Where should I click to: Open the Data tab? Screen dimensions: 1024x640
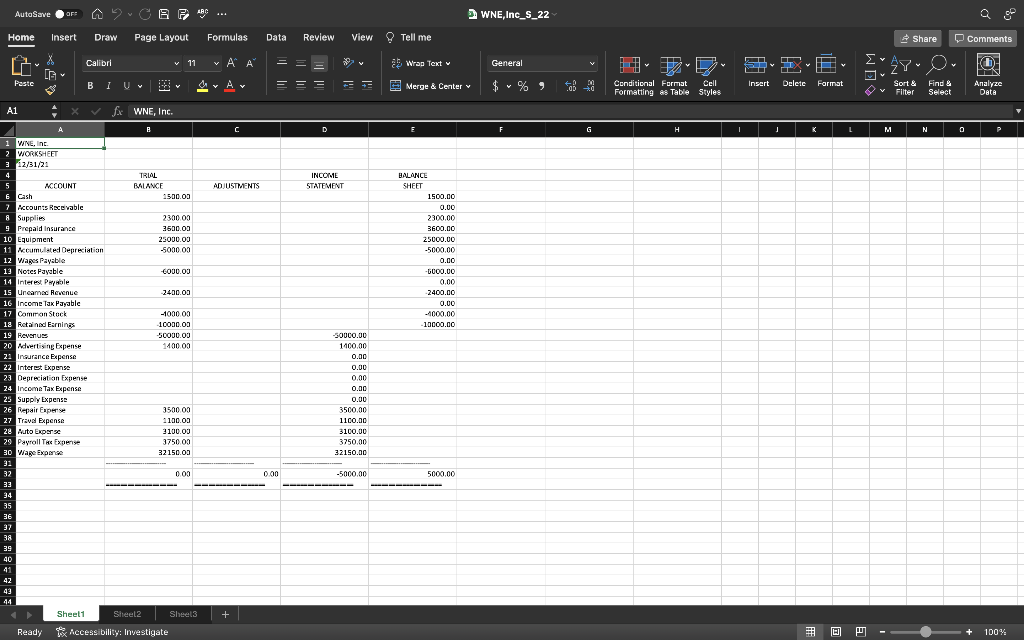point(276,37)
